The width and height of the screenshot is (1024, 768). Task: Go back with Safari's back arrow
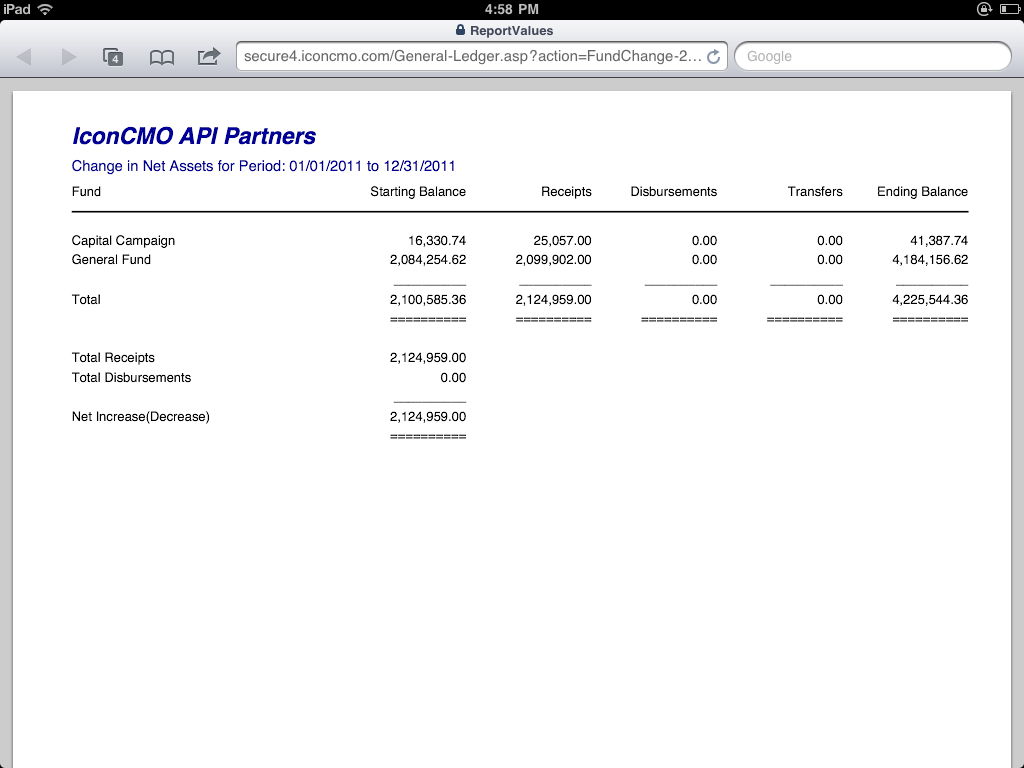click(x=25, y=57)
